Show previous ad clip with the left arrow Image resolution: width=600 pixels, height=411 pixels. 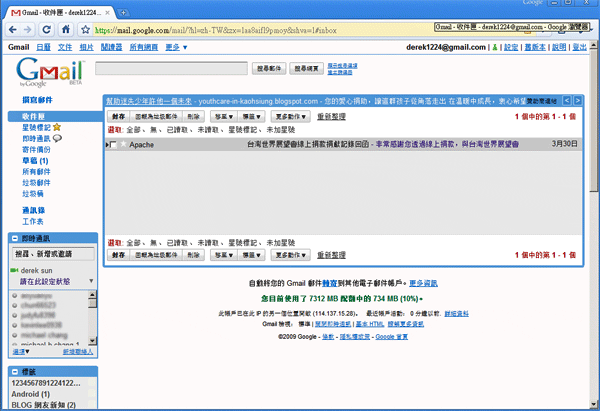coord(567,101)
